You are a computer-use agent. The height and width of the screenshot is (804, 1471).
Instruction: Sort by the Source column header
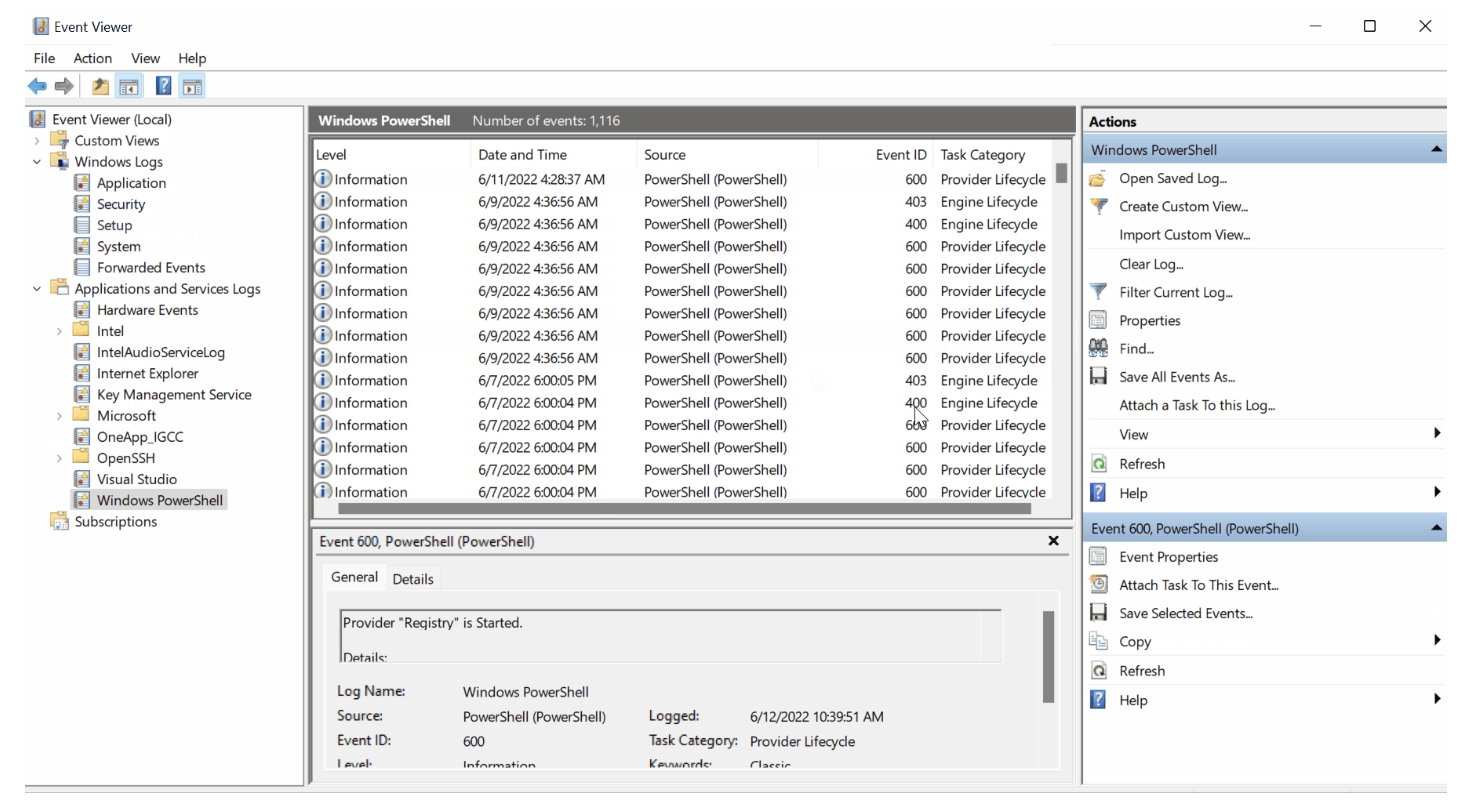click(x=728, y=155)
